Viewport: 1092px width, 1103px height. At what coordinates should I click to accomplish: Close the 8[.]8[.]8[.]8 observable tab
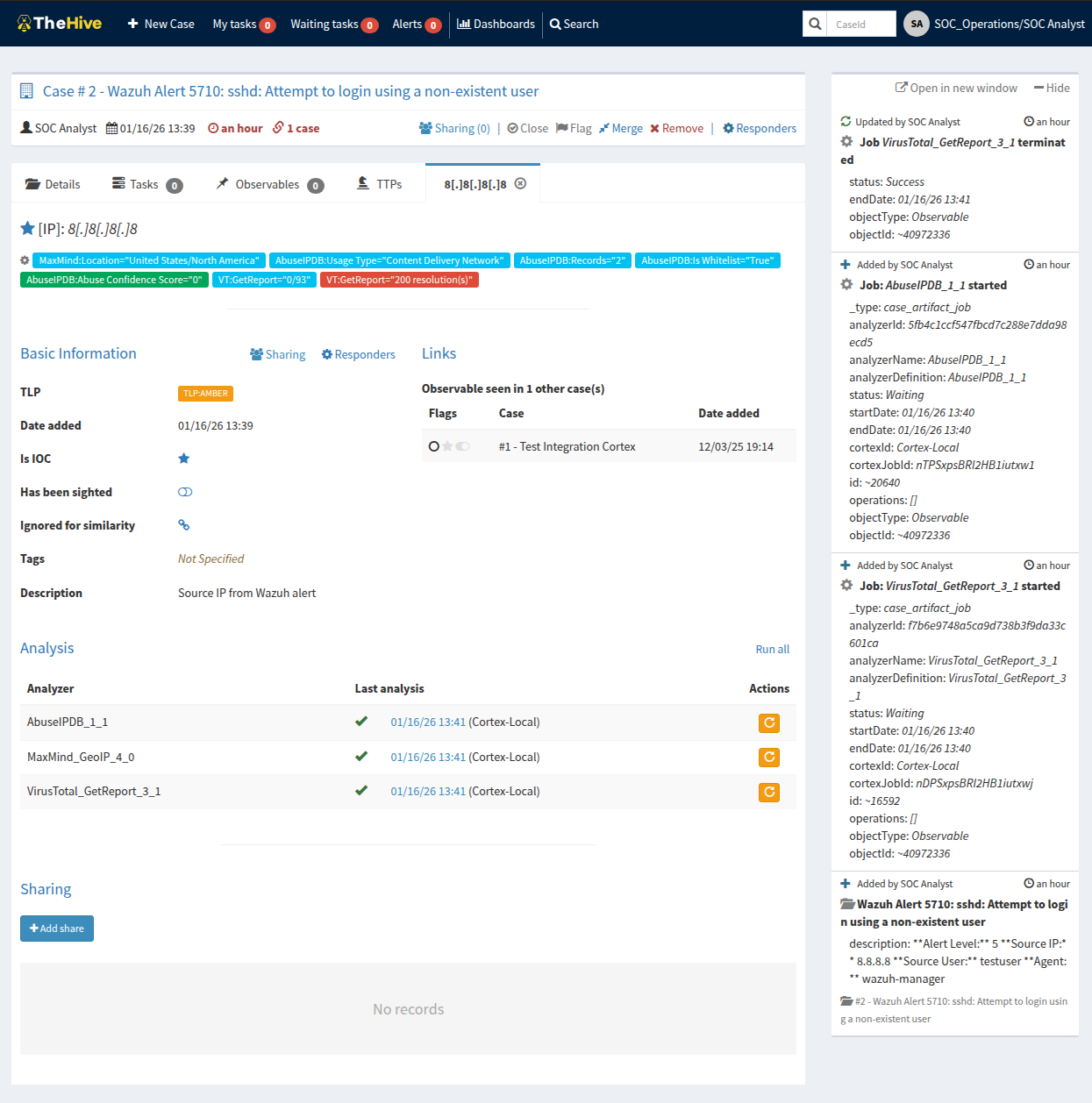click(x=520, y=183)
